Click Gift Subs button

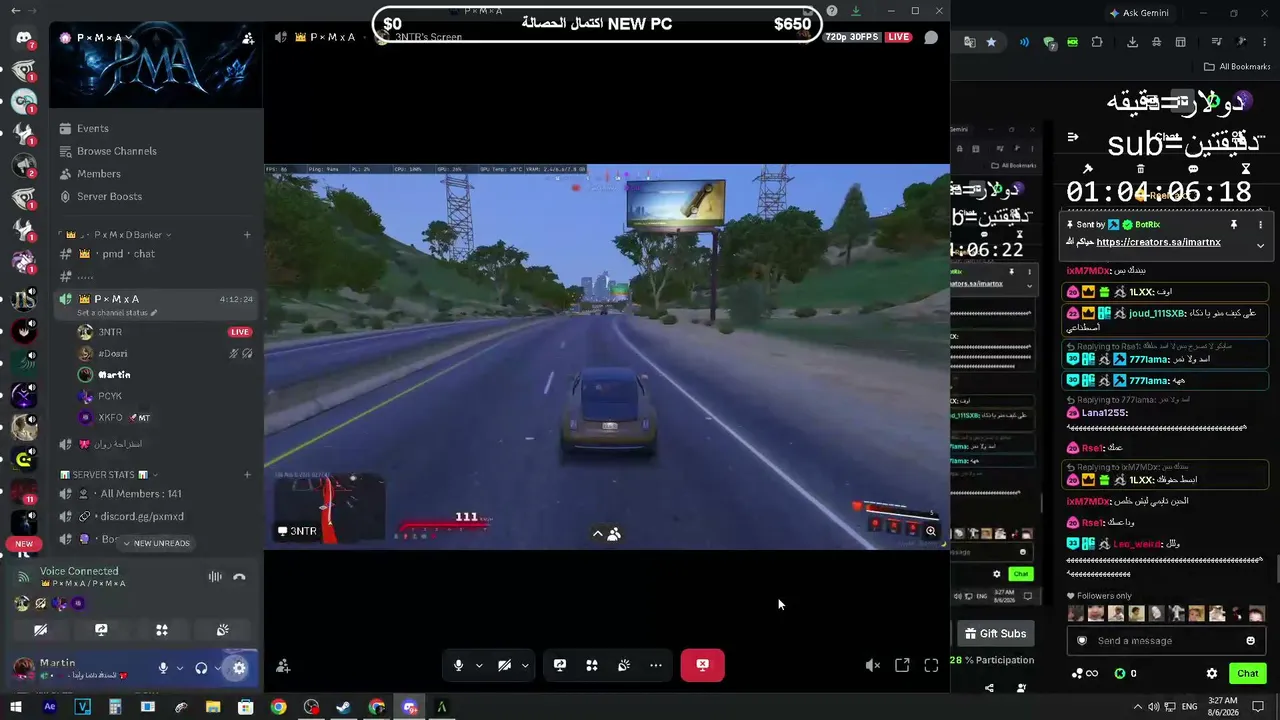pos(994,634)
